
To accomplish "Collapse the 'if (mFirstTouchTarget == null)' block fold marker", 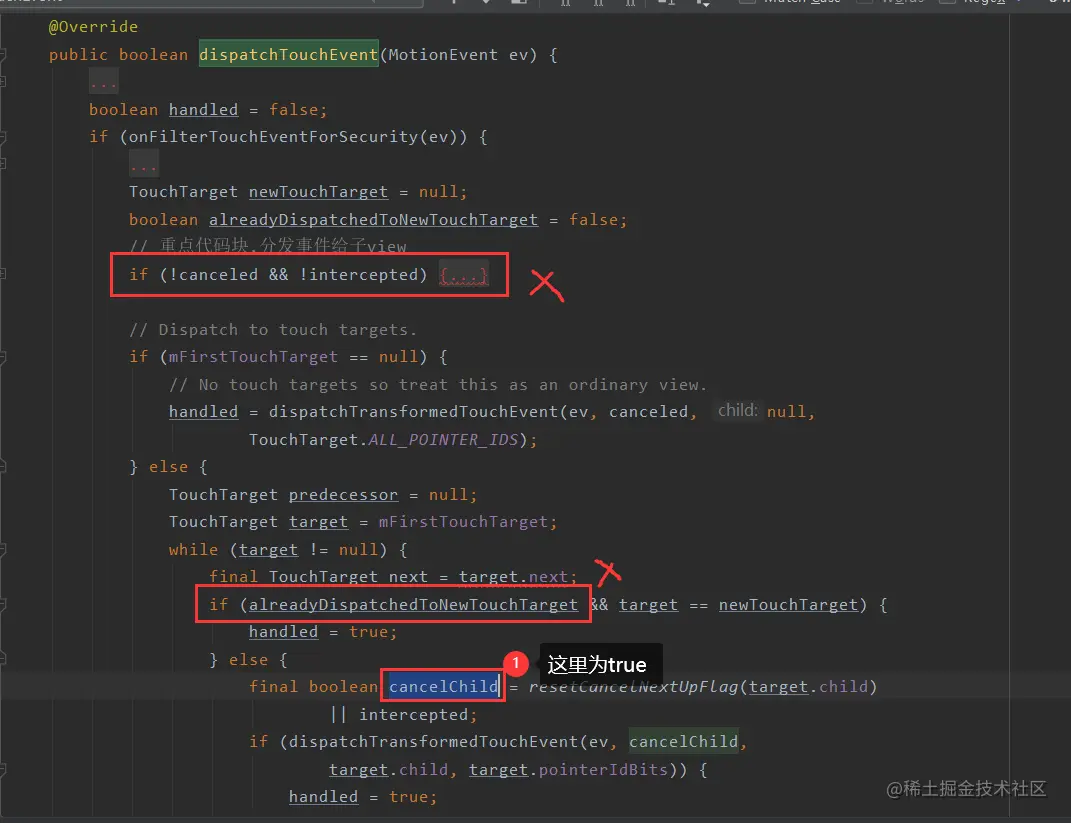I will 3,357.
